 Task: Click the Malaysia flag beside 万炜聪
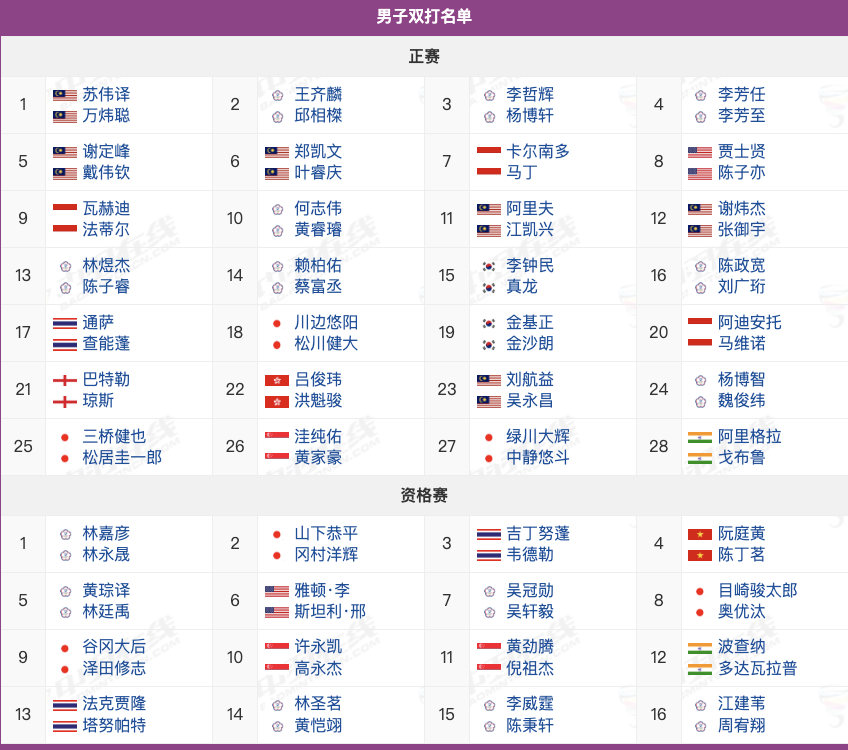64,116
